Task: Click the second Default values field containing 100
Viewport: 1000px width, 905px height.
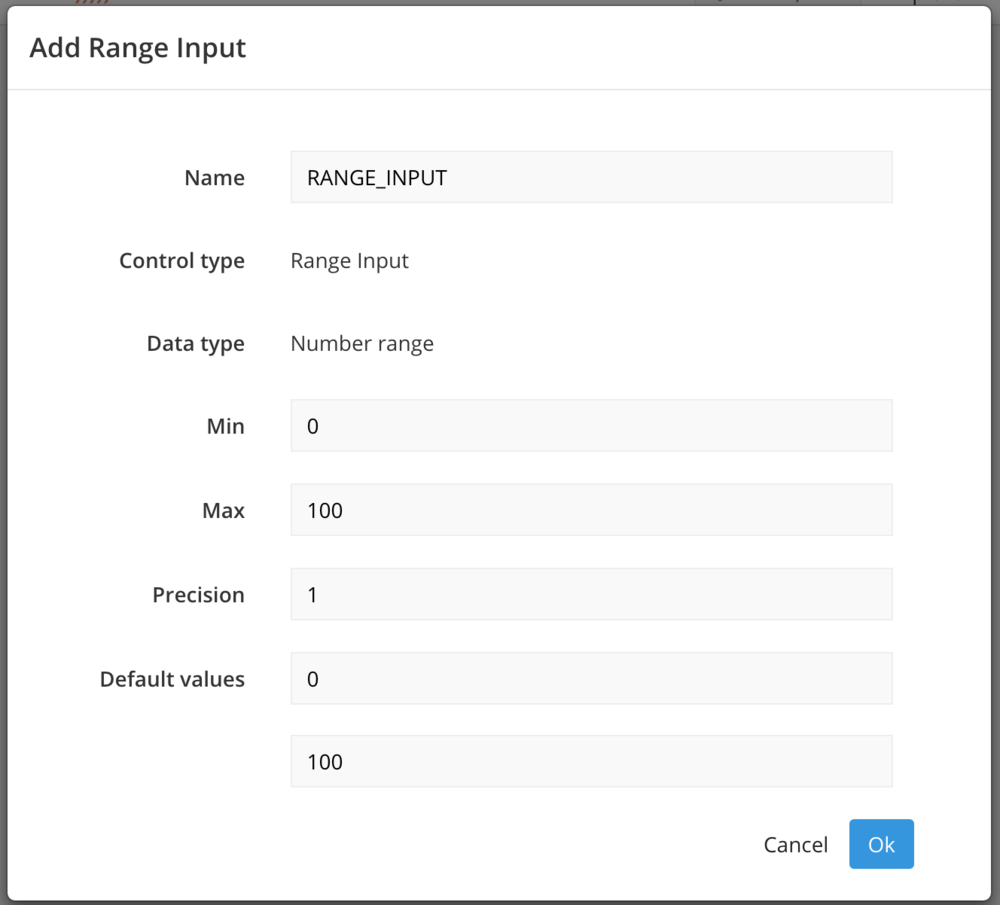Action: pos(591,762)
